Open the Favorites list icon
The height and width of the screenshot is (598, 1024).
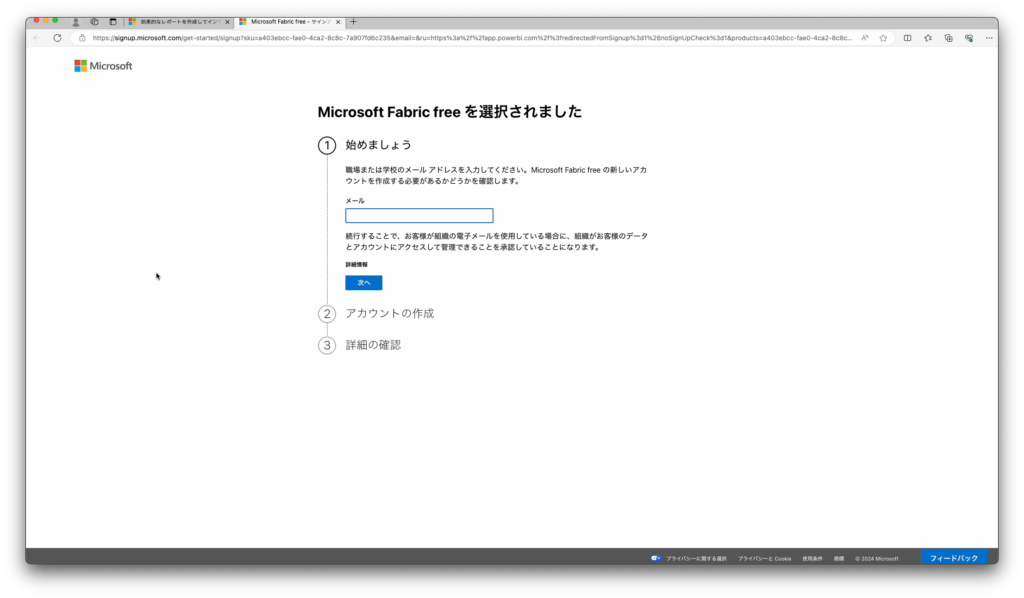(928, 38)
